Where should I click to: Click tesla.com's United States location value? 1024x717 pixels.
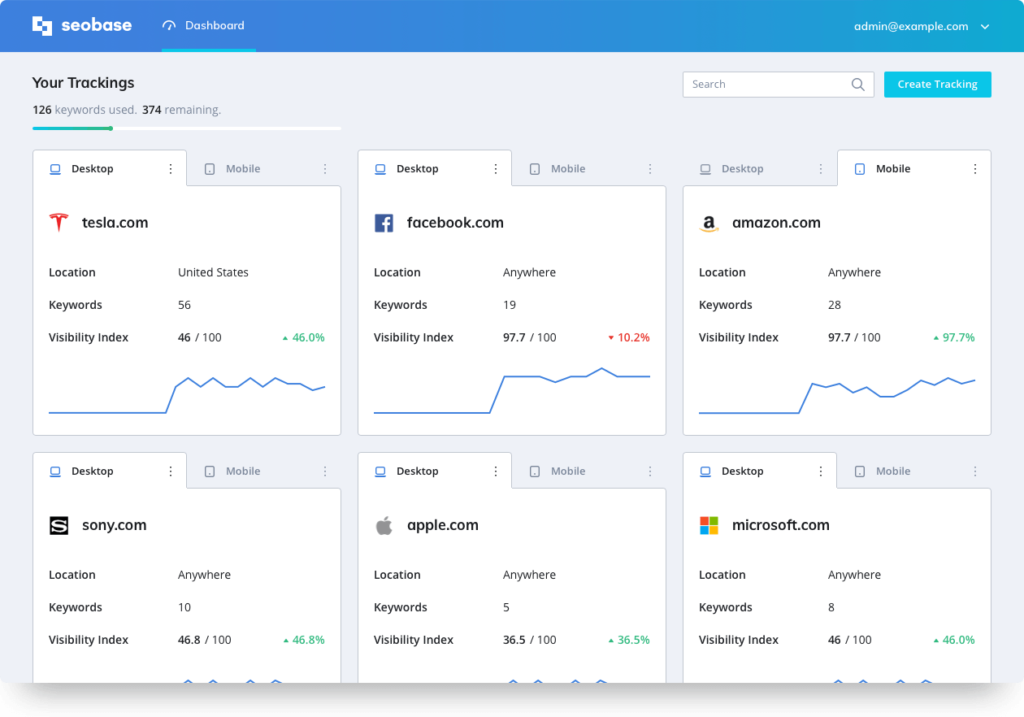(x=213, y=272)
